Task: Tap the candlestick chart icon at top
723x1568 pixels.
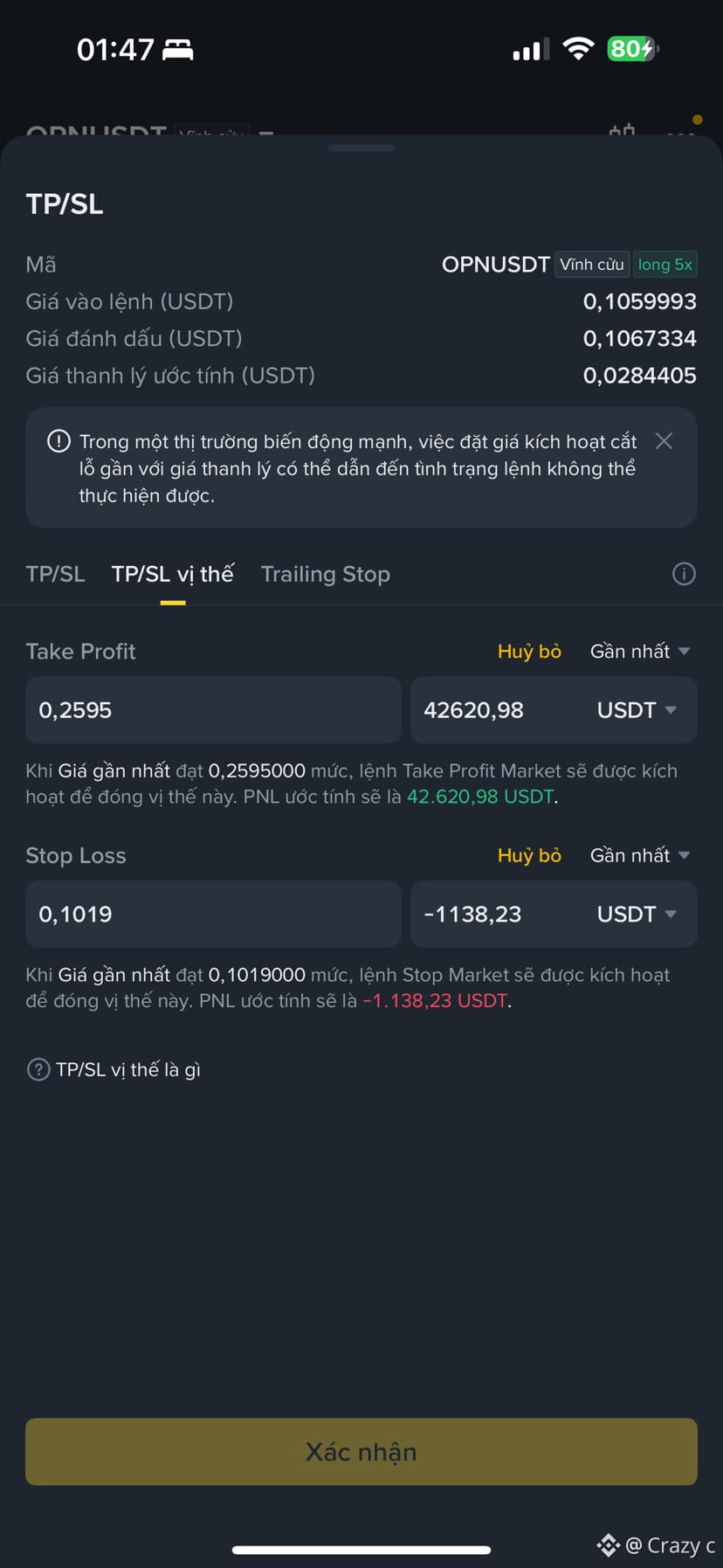Action: [622, 130]
